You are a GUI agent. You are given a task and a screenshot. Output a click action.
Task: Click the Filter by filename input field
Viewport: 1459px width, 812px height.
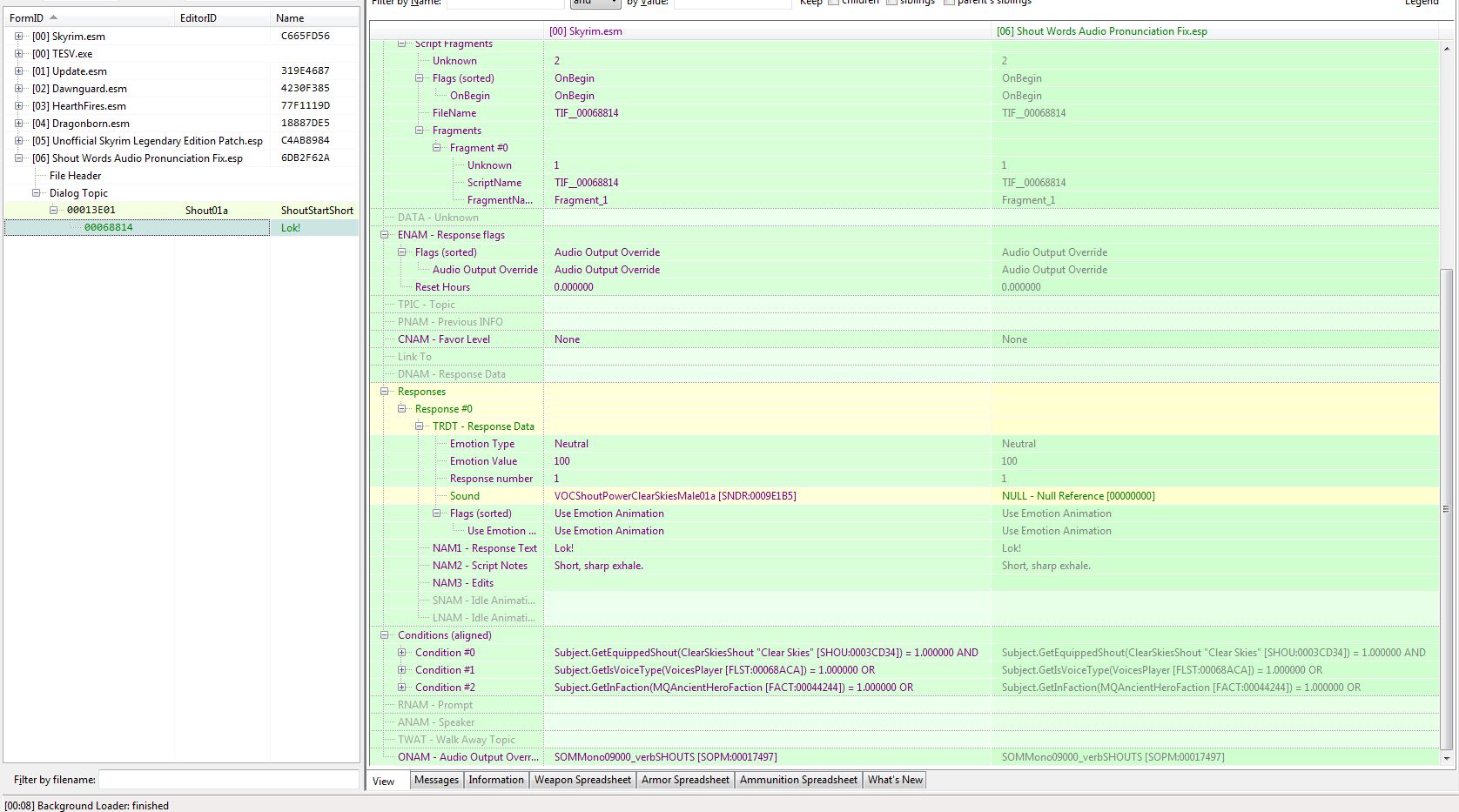[x=228, y=780]
